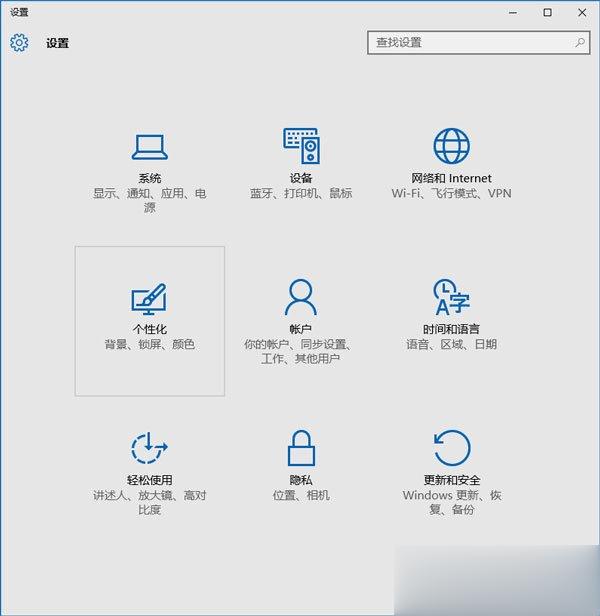Maximize the Settings window
Image resolution: width=600 pixels, height=616 pixels.
[547, 13]
